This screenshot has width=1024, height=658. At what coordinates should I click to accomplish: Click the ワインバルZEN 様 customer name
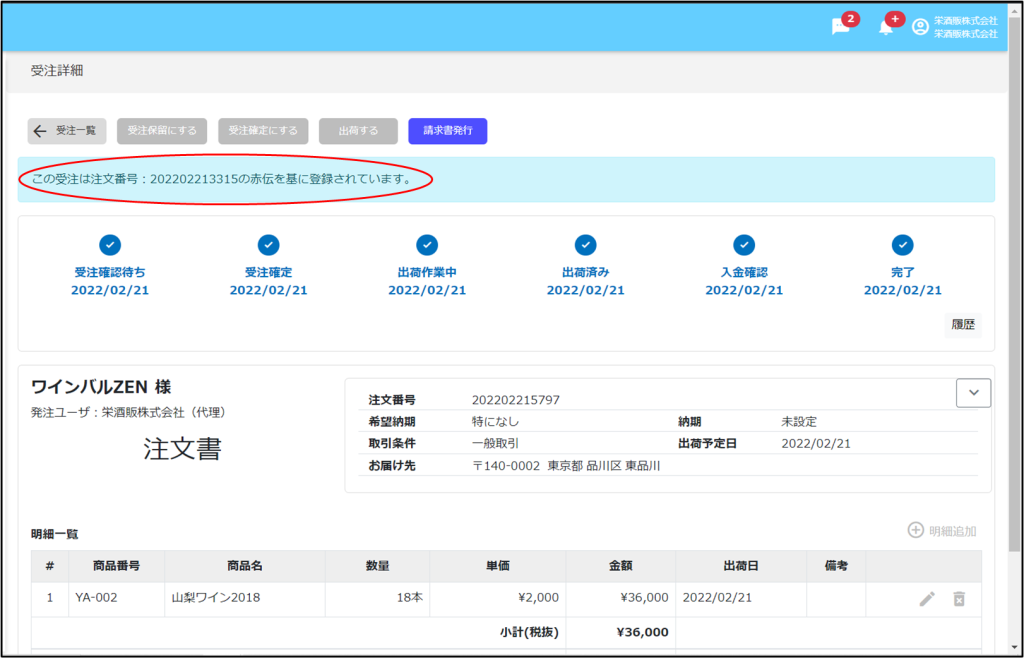pyautogui.click(x=101, y=387)
